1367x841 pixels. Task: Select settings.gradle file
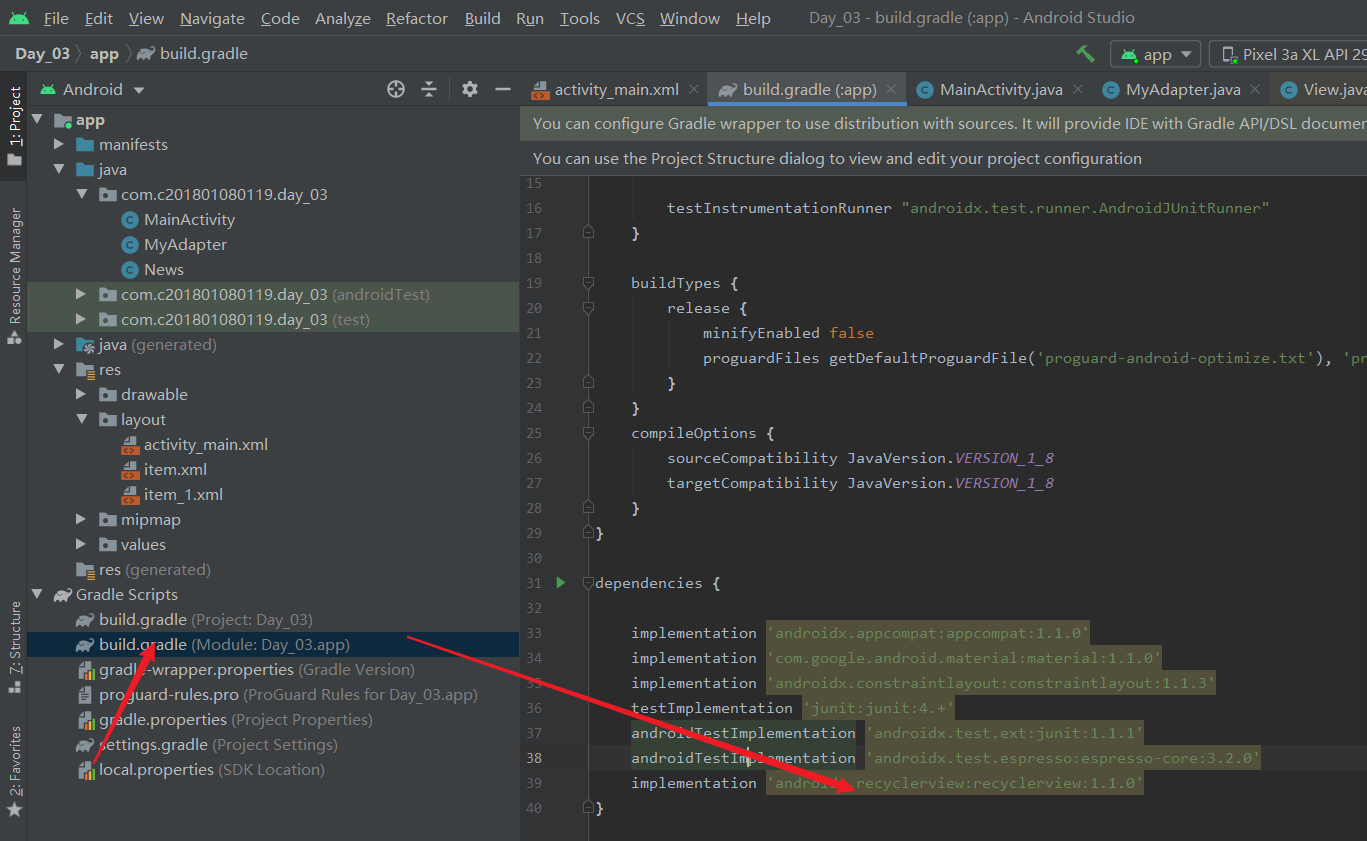(207, 745)
